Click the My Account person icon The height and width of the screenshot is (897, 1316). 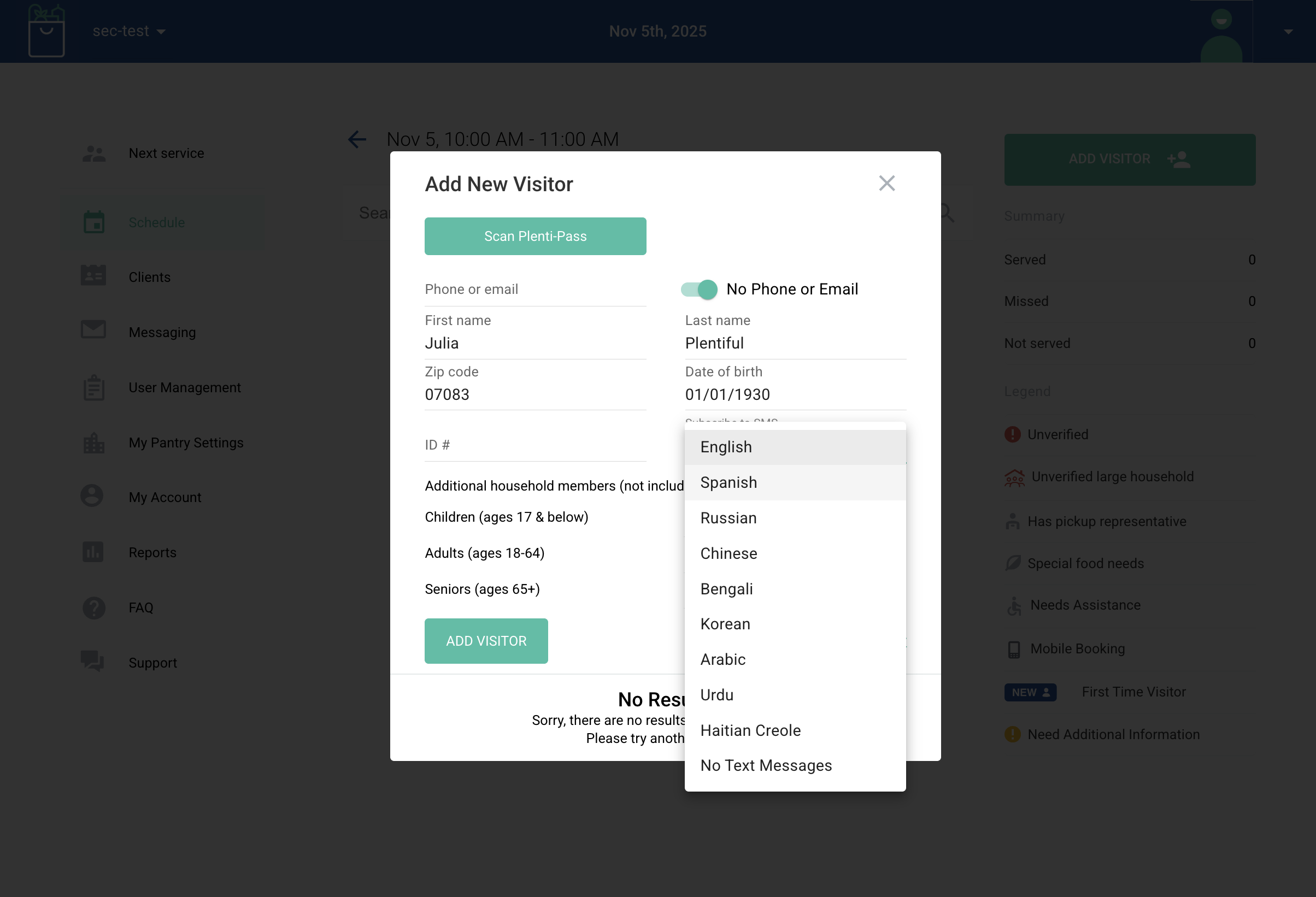tap(92, 497)
